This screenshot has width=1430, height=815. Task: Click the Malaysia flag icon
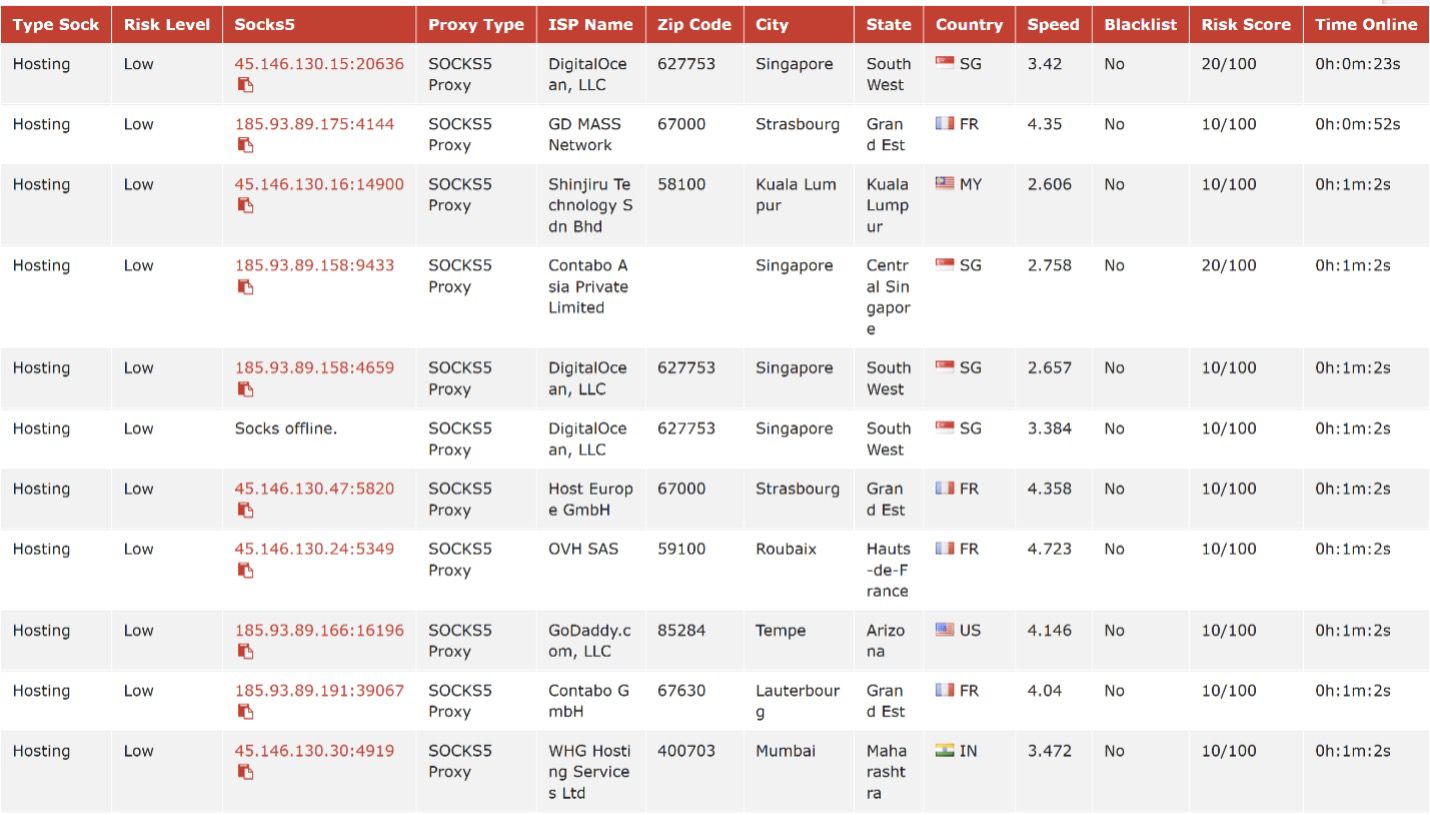point(944,184)
